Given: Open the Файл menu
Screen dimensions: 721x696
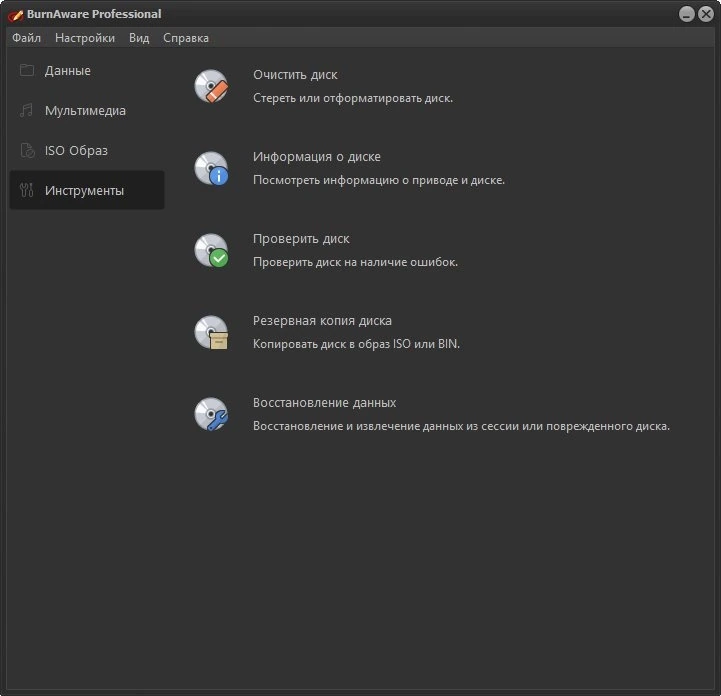Looking at the screenshot, I should (26, 38).
